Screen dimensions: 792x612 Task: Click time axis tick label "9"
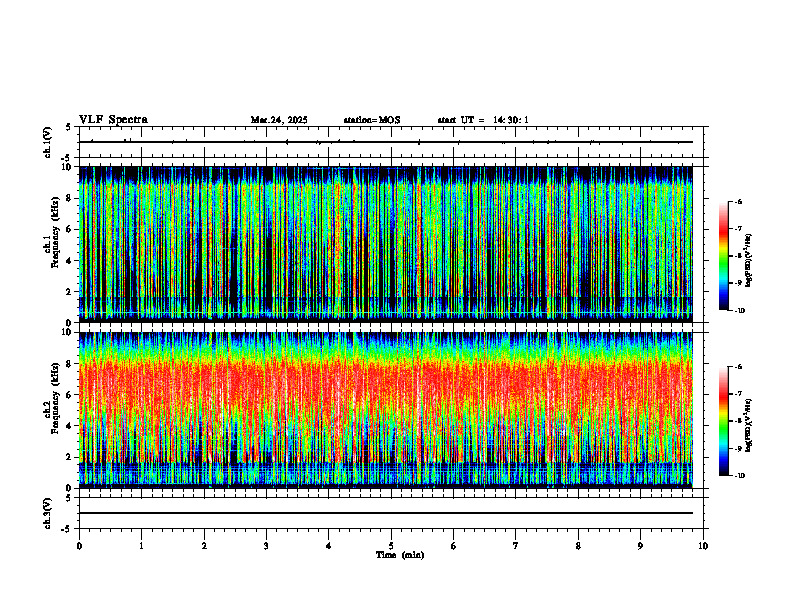click(x=640, y=546)
